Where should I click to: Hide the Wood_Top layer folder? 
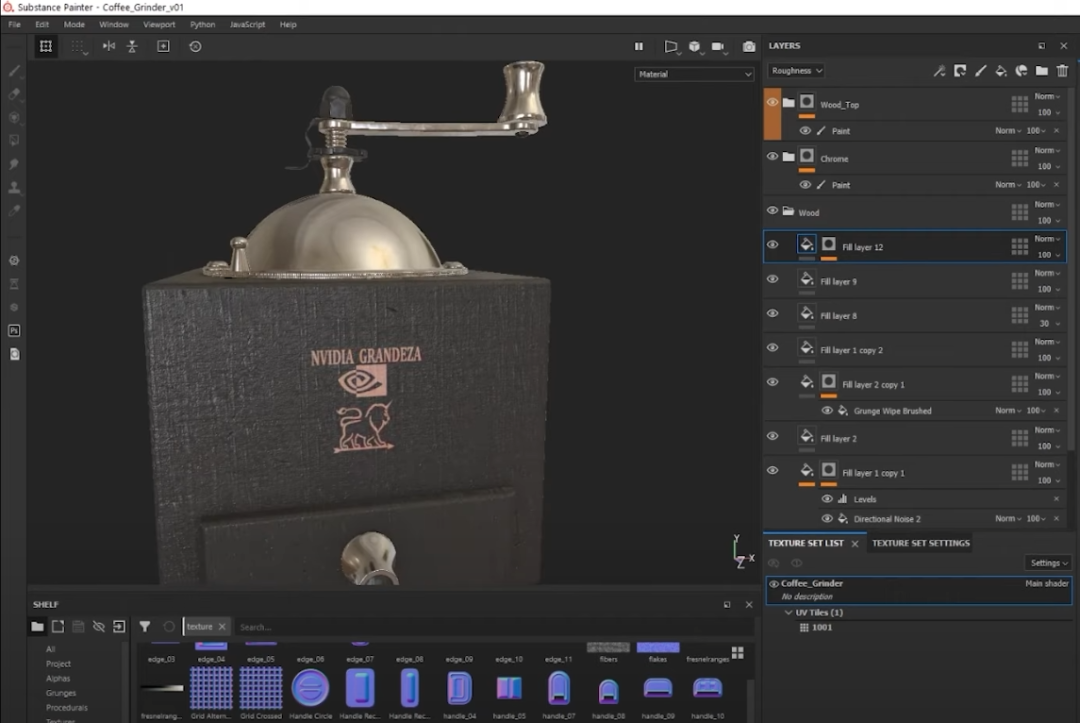click(772, 102)
